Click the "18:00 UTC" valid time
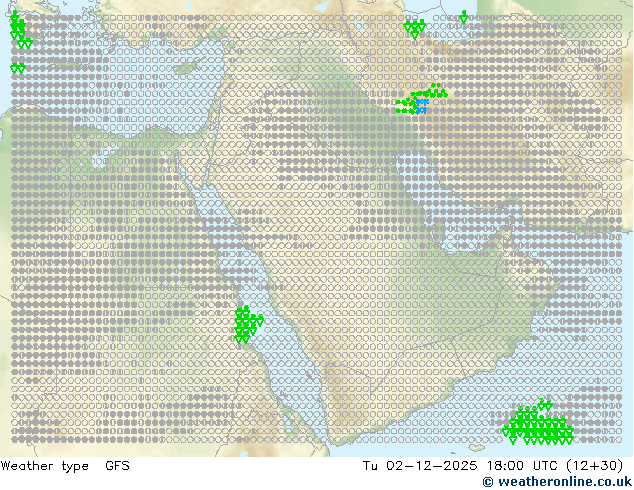The image size is (634, 490). pos(523,466)
